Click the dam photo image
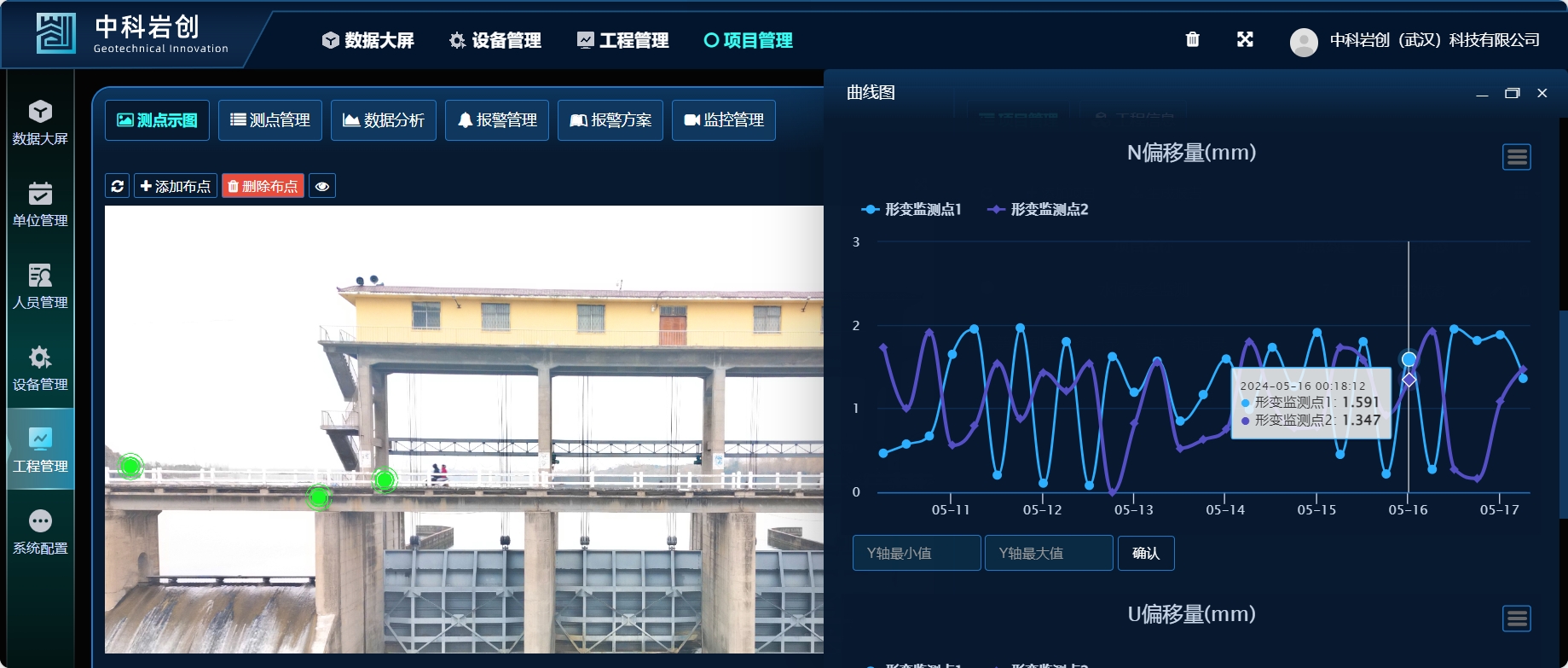 (x=464, y=429)
